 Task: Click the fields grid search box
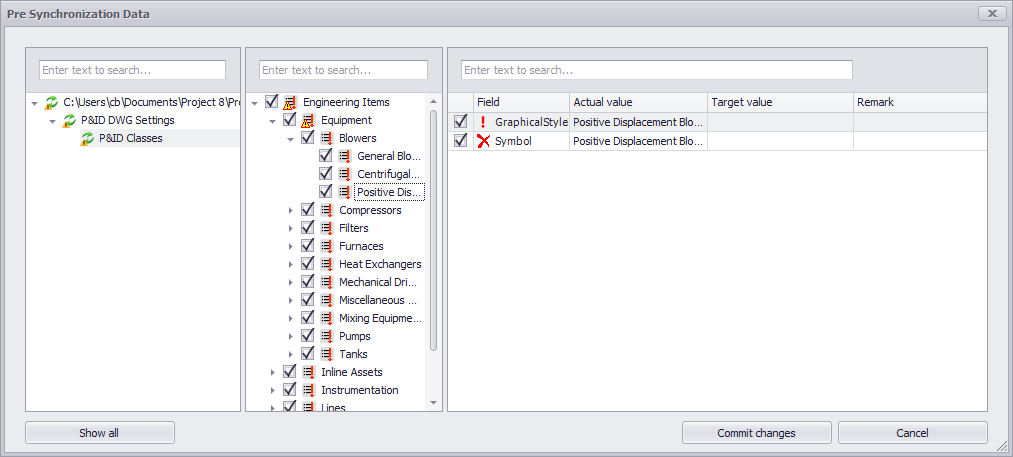[656, 70]
